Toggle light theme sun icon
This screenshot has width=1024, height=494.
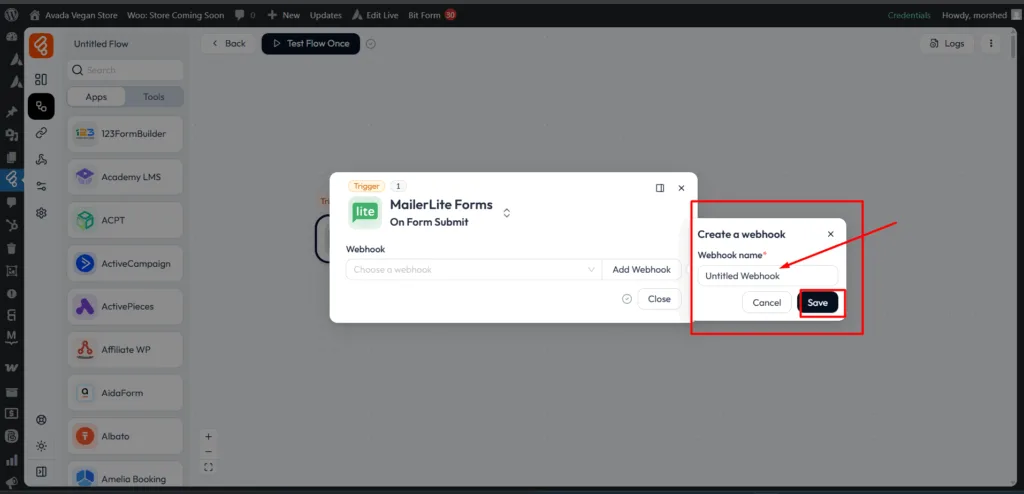coord(41,446)
